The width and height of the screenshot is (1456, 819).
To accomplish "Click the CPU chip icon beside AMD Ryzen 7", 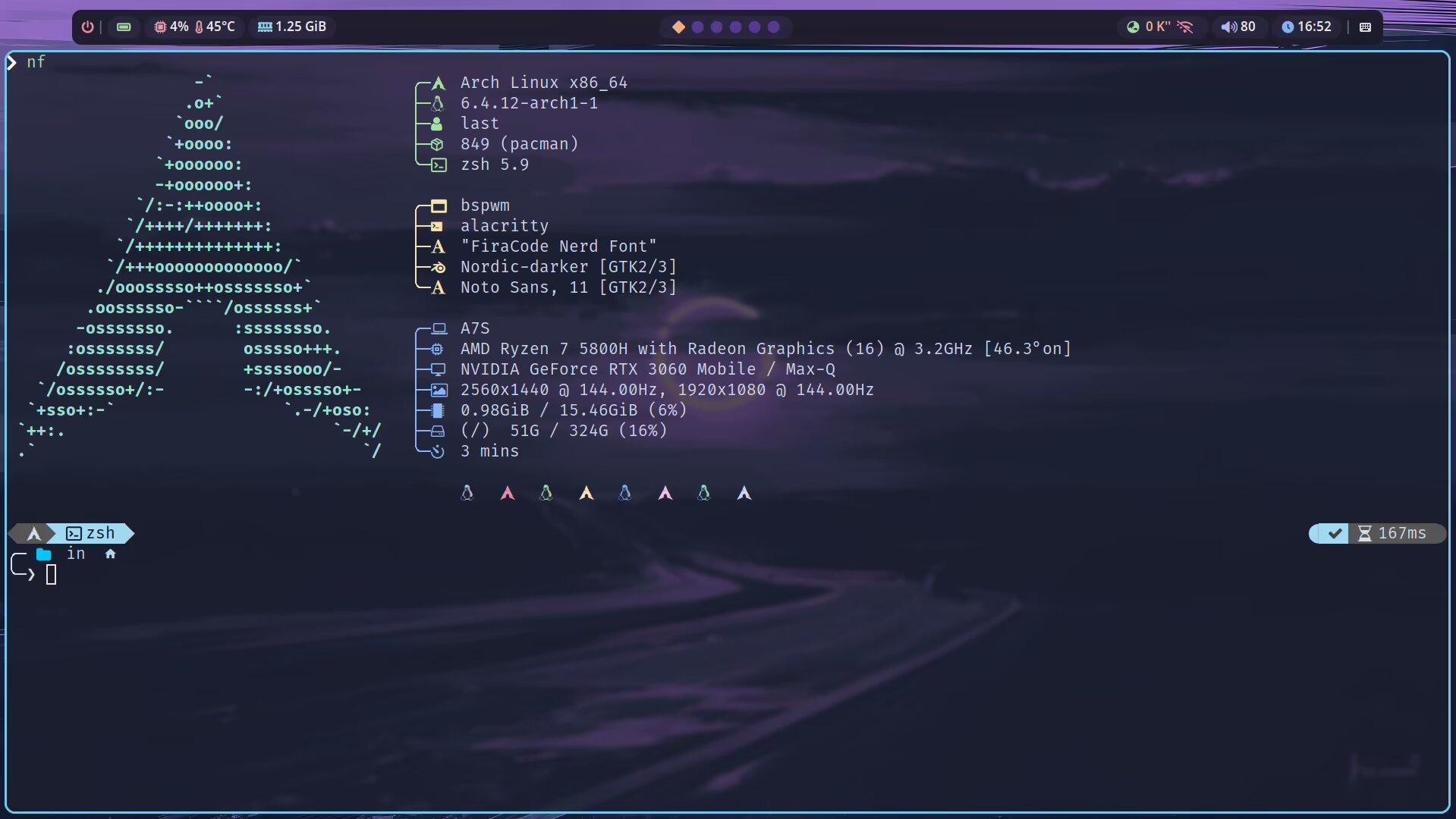I will (438, 349).
